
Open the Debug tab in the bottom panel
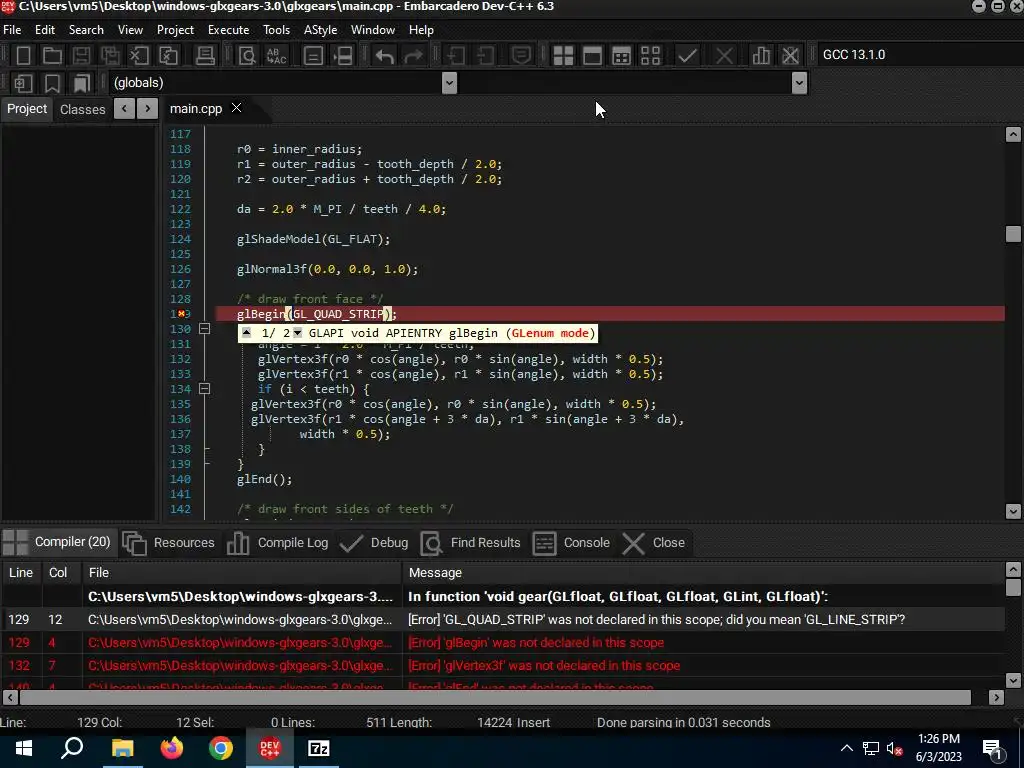pos(374,543)
